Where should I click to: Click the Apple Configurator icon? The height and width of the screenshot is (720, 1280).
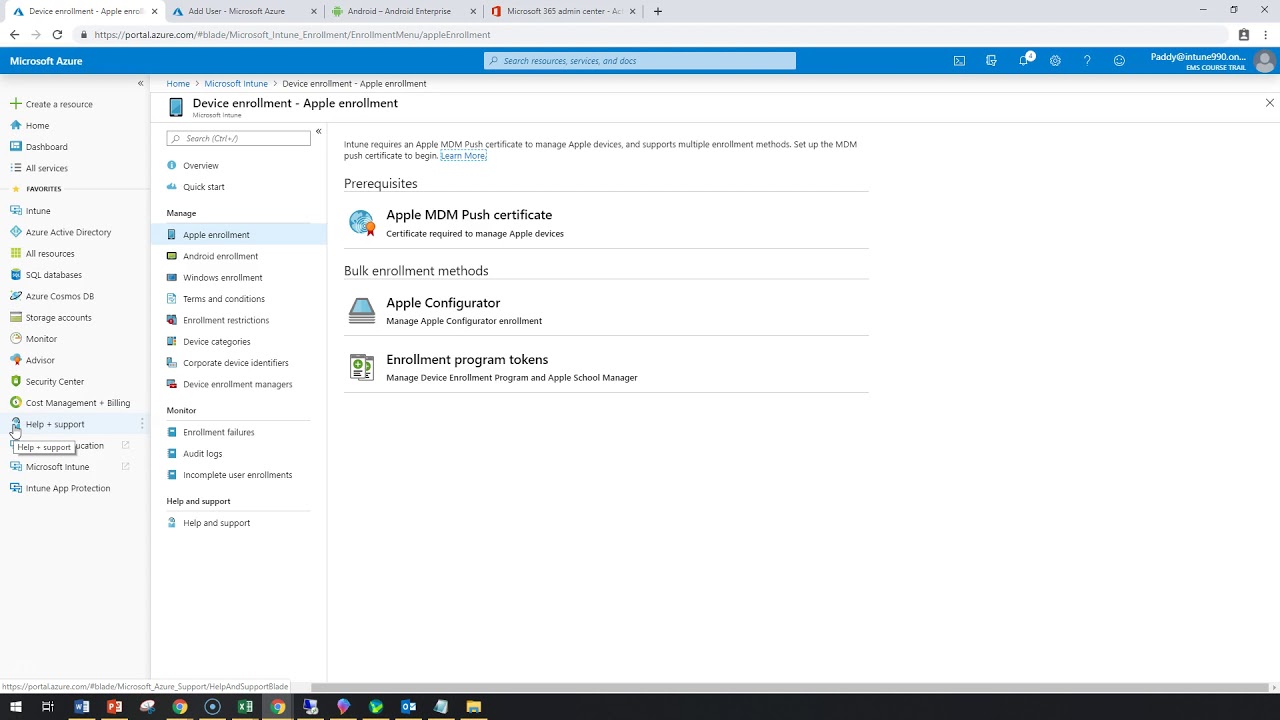(361, 311)
